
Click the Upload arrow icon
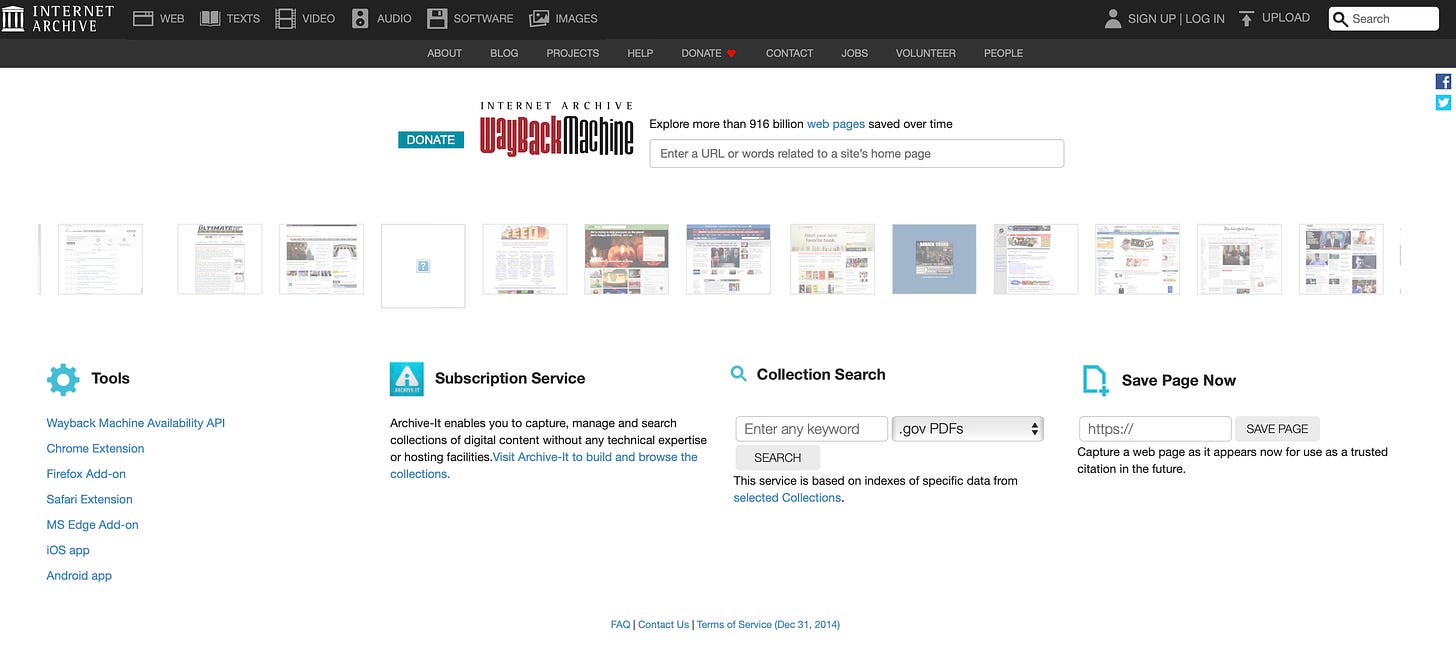(x=1246, y=18)
